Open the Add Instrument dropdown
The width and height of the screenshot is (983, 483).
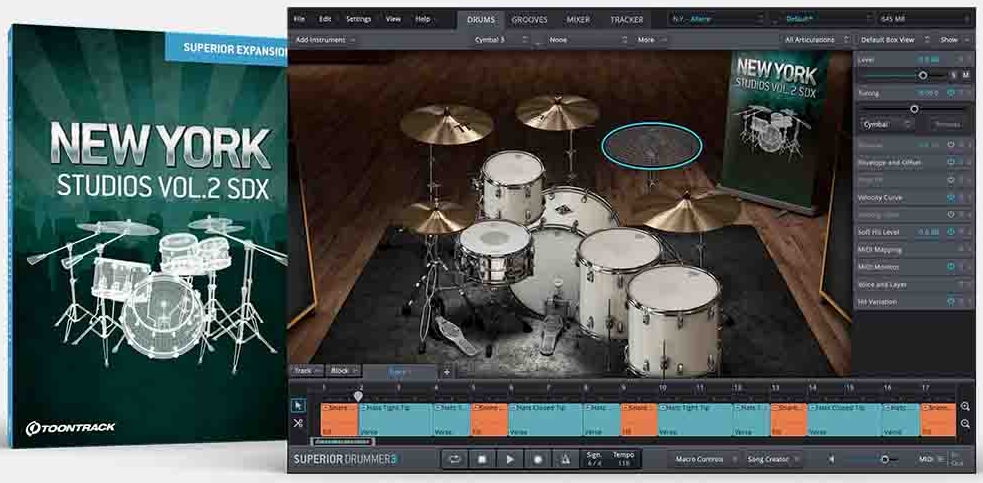point(324,40)
